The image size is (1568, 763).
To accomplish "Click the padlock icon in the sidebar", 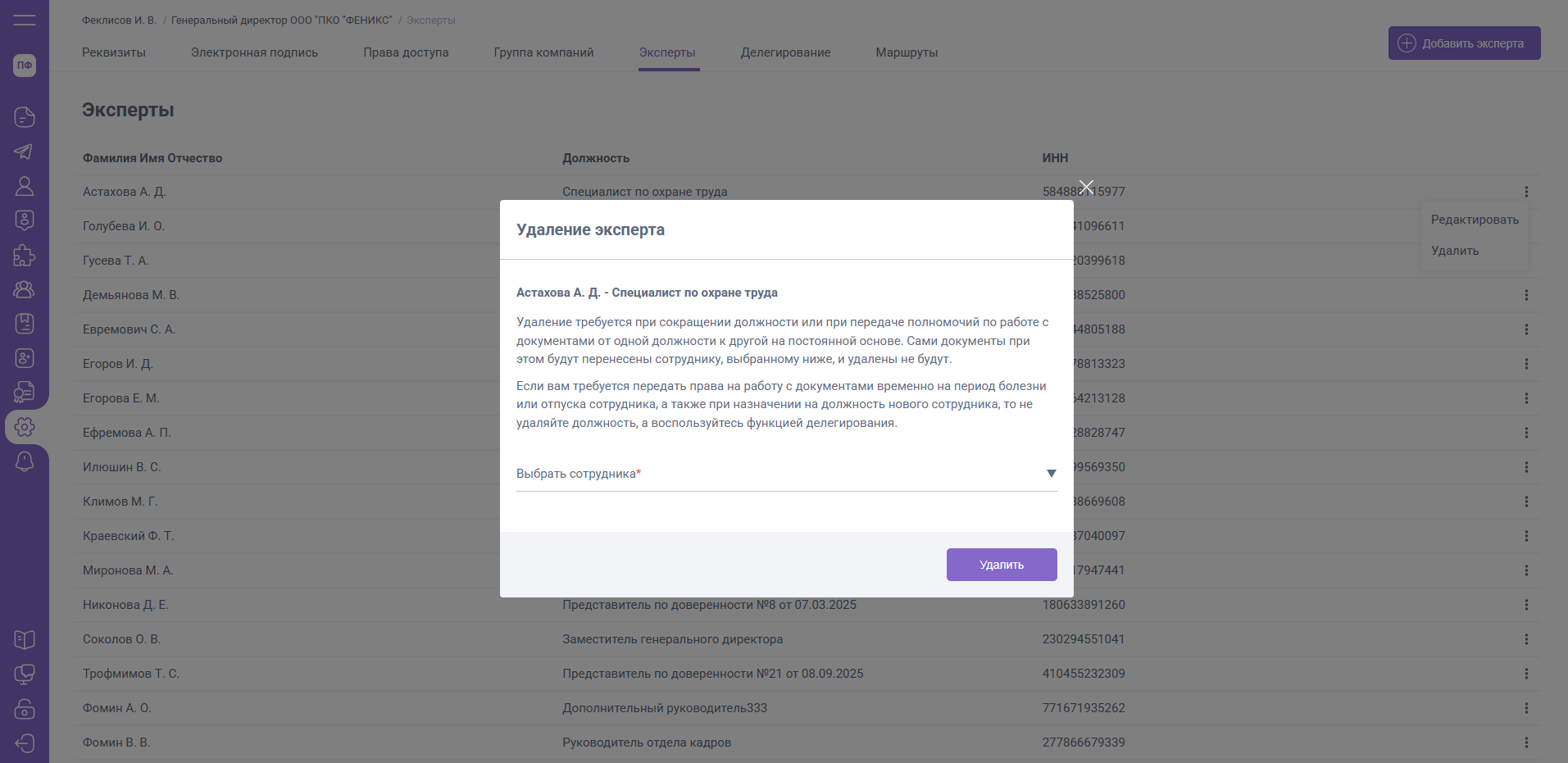I will (x=25, y=709).
